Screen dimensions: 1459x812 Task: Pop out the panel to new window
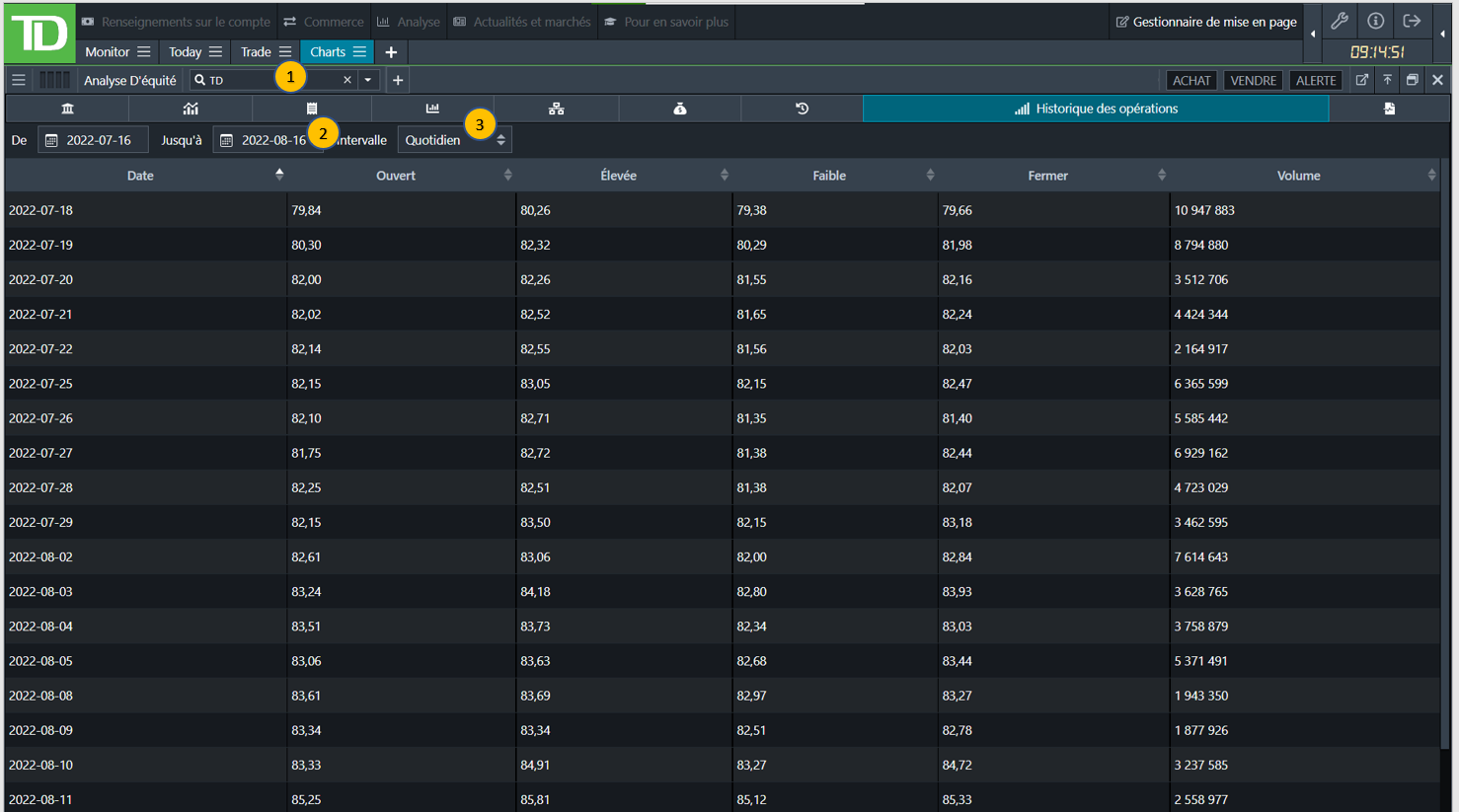[x=1362, y=80]
